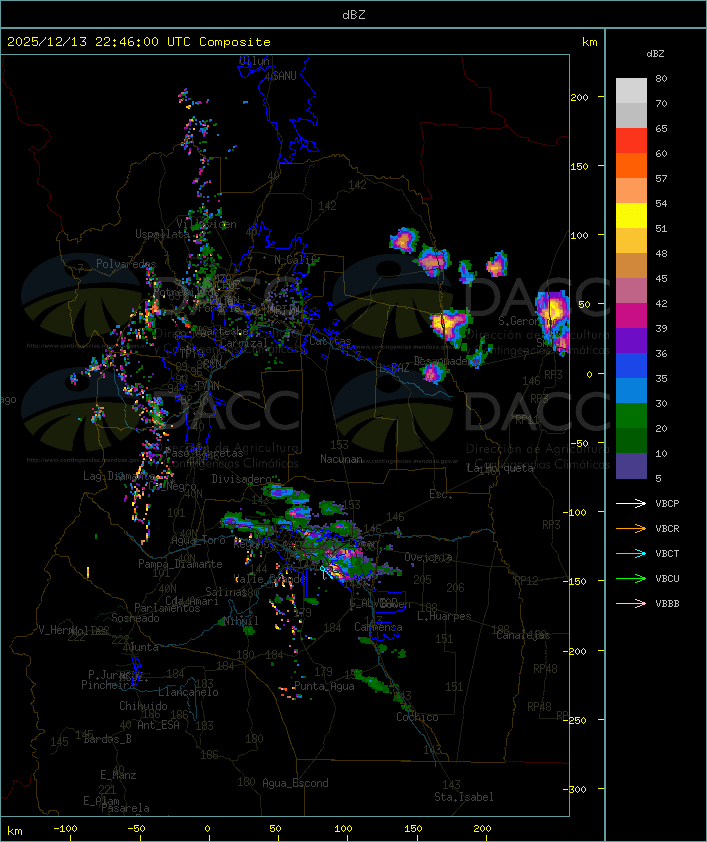707x842 pixels.
Task: Click legend value 57
Action: coord(661,178)
